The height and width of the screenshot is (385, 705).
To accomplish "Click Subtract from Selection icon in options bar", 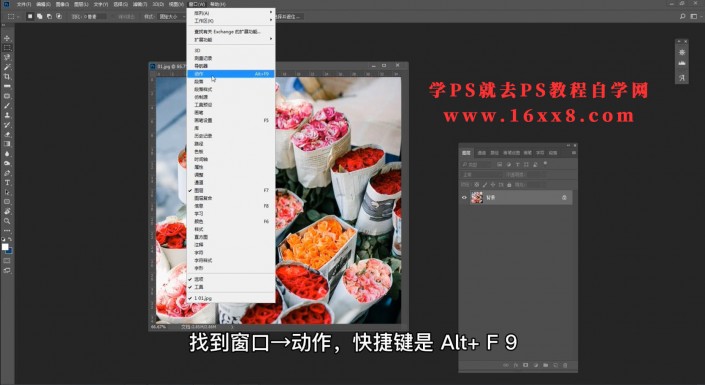I will click(x=49, y=16).
